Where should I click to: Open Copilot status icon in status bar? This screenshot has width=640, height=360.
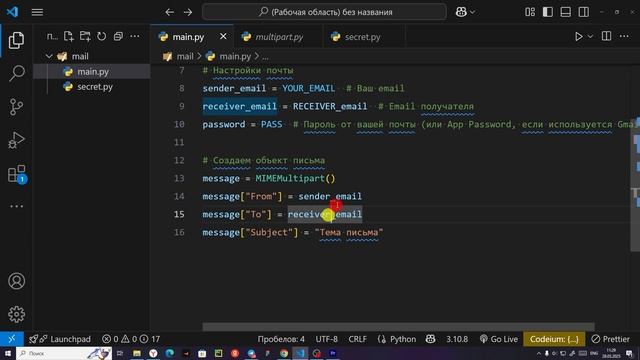[x=430, y=339]
